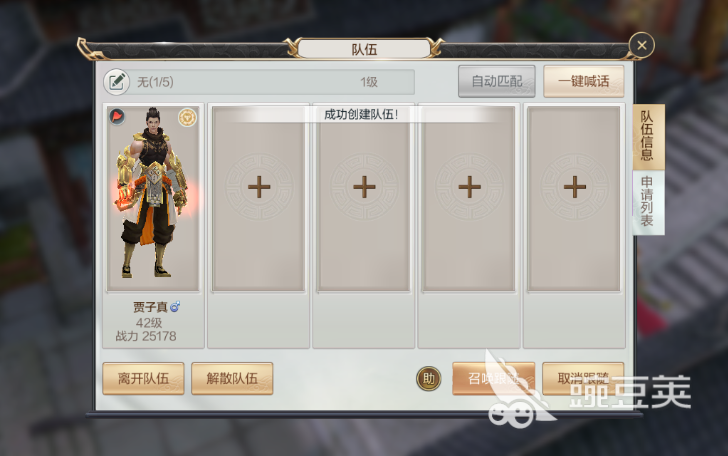Click the 取消跟随 button

(x=583, y=378)
